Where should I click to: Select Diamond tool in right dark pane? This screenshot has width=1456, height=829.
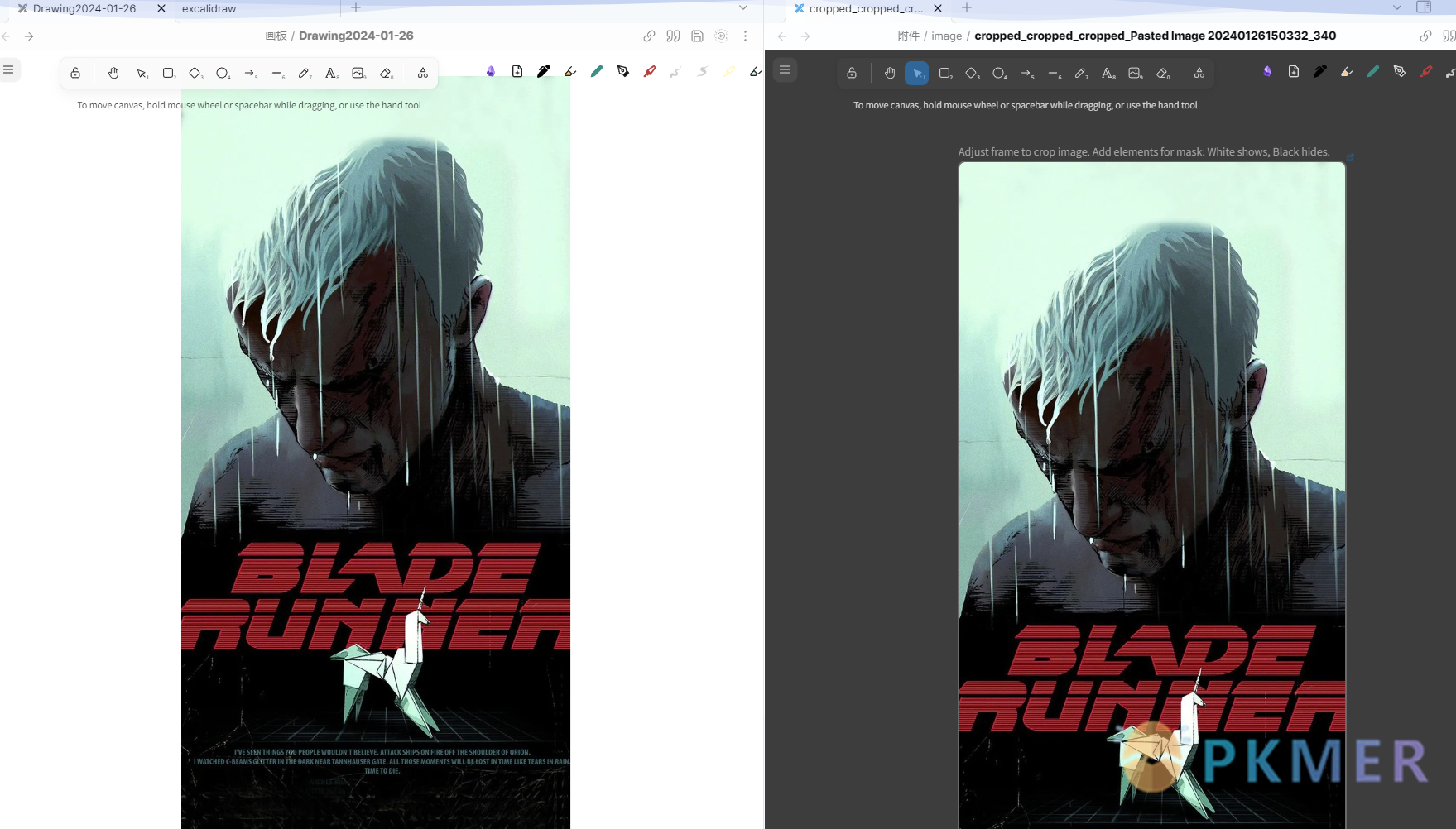[x=973, y=73]
